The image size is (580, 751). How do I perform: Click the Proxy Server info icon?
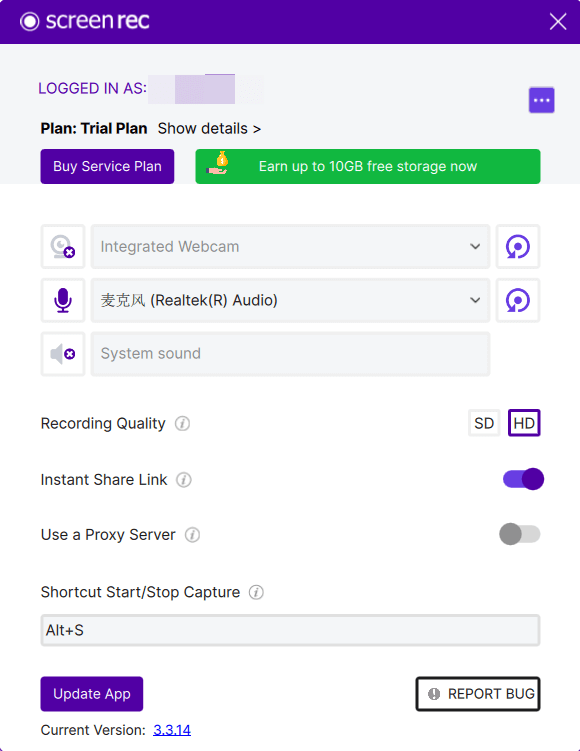193,535
